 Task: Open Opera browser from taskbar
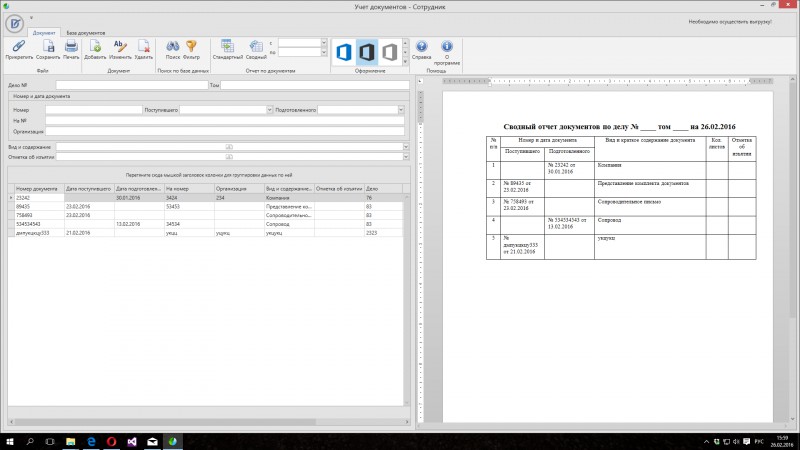pyautogui.click(x=111, y=441)
